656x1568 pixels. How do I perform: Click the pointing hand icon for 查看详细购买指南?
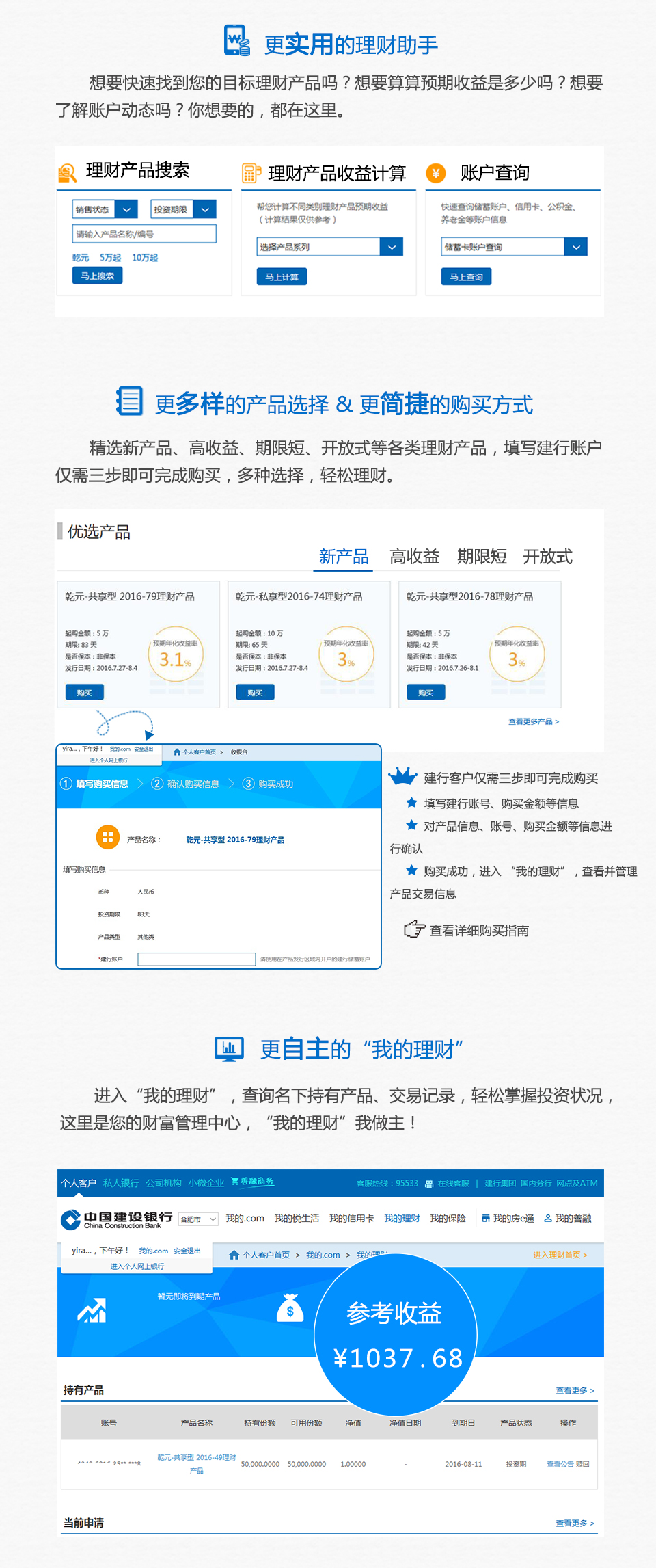(414, 929)
